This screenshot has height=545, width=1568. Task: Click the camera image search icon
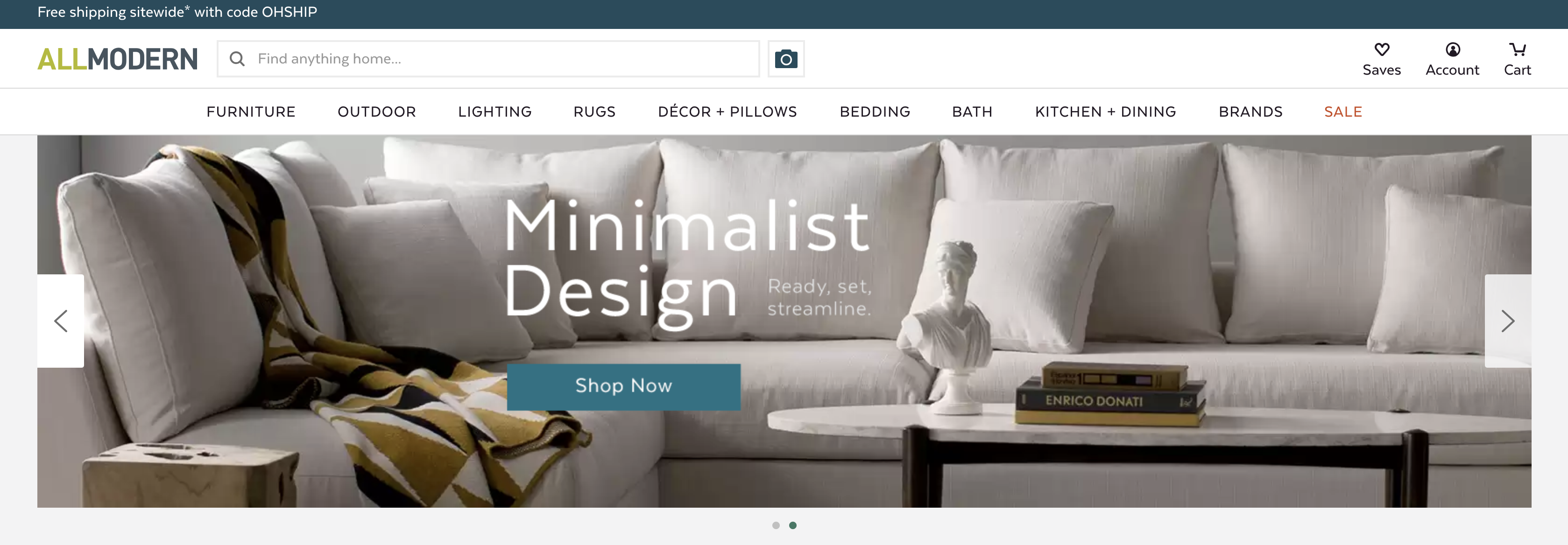point(786,59)
